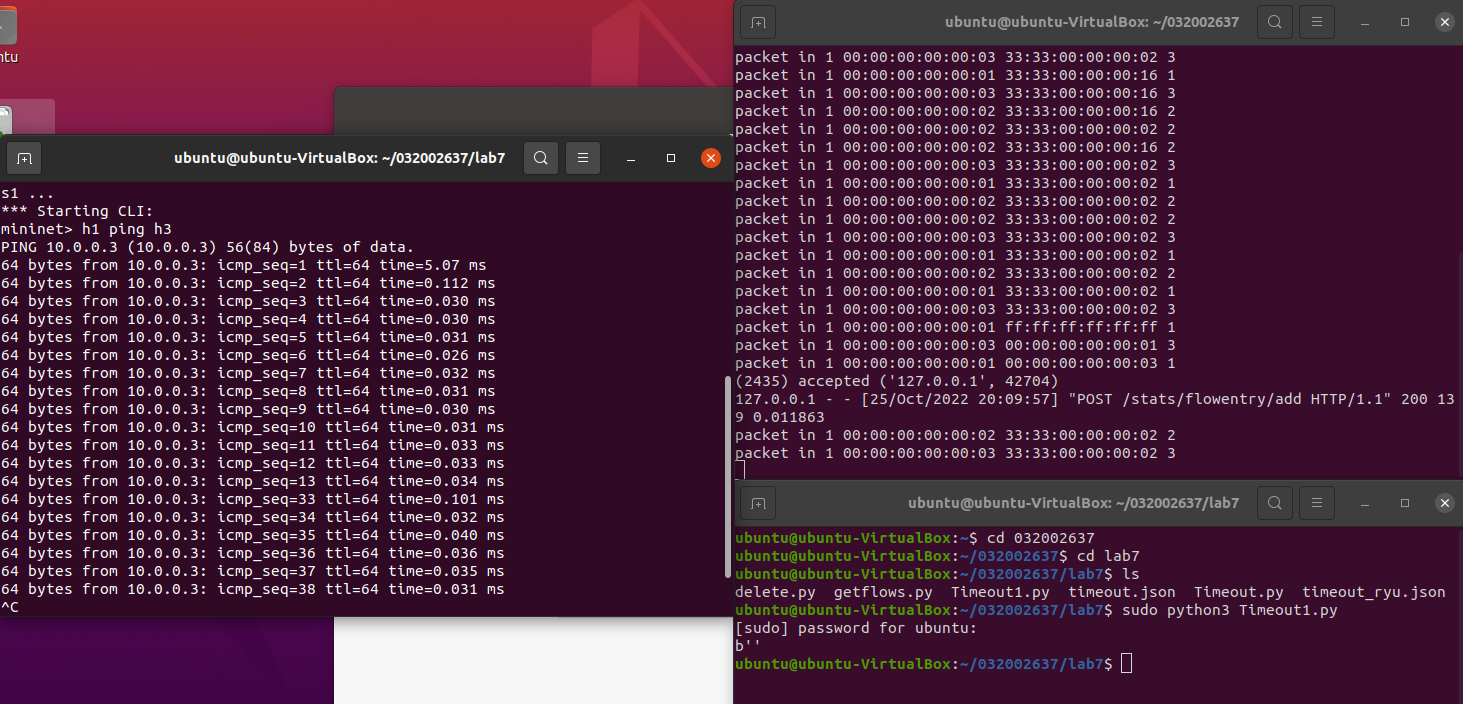This screenshot has width=1463, height=704.
Task: Open new tab in bottom-right lab7 terminal
Action: 758,502
